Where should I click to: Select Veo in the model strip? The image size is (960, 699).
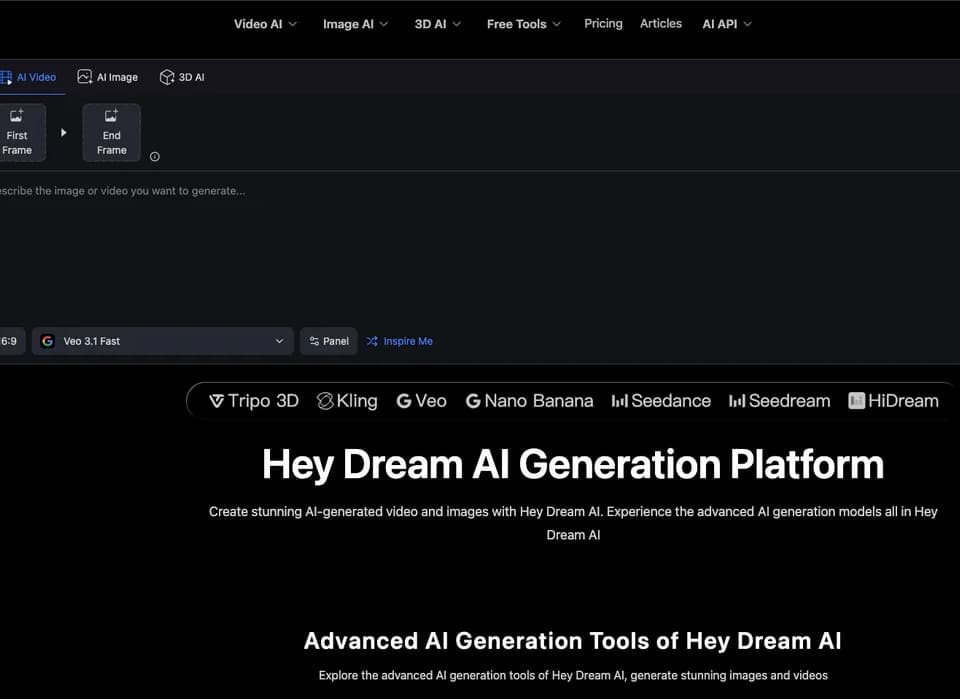pos(421,401)
